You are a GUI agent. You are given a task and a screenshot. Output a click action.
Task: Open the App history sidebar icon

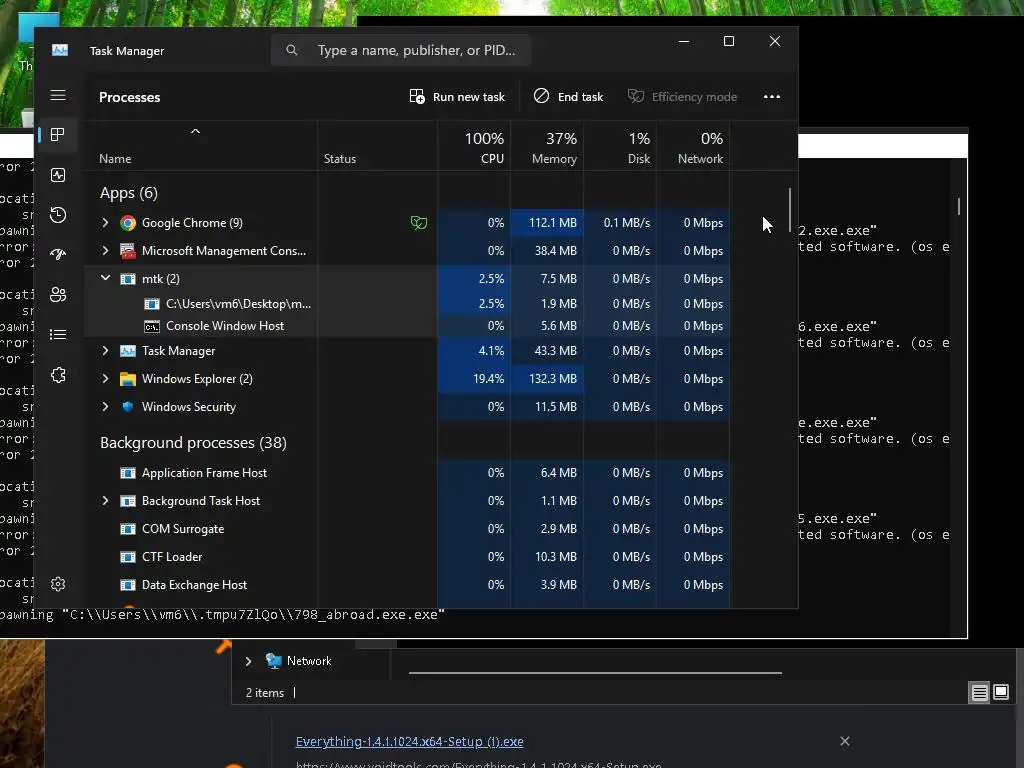[x=58, y=215]
